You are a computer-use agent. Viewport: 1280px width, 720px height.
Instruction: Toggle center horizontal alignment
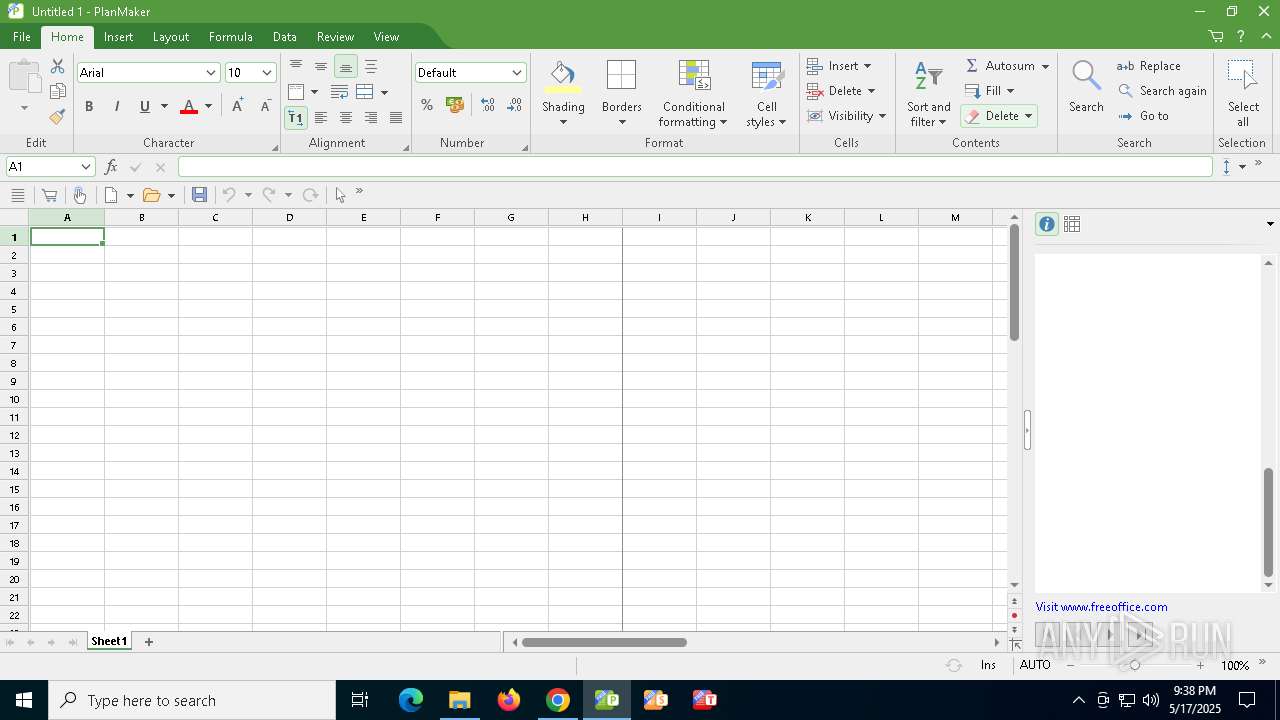pyautogui.click(x=346, y=117)
